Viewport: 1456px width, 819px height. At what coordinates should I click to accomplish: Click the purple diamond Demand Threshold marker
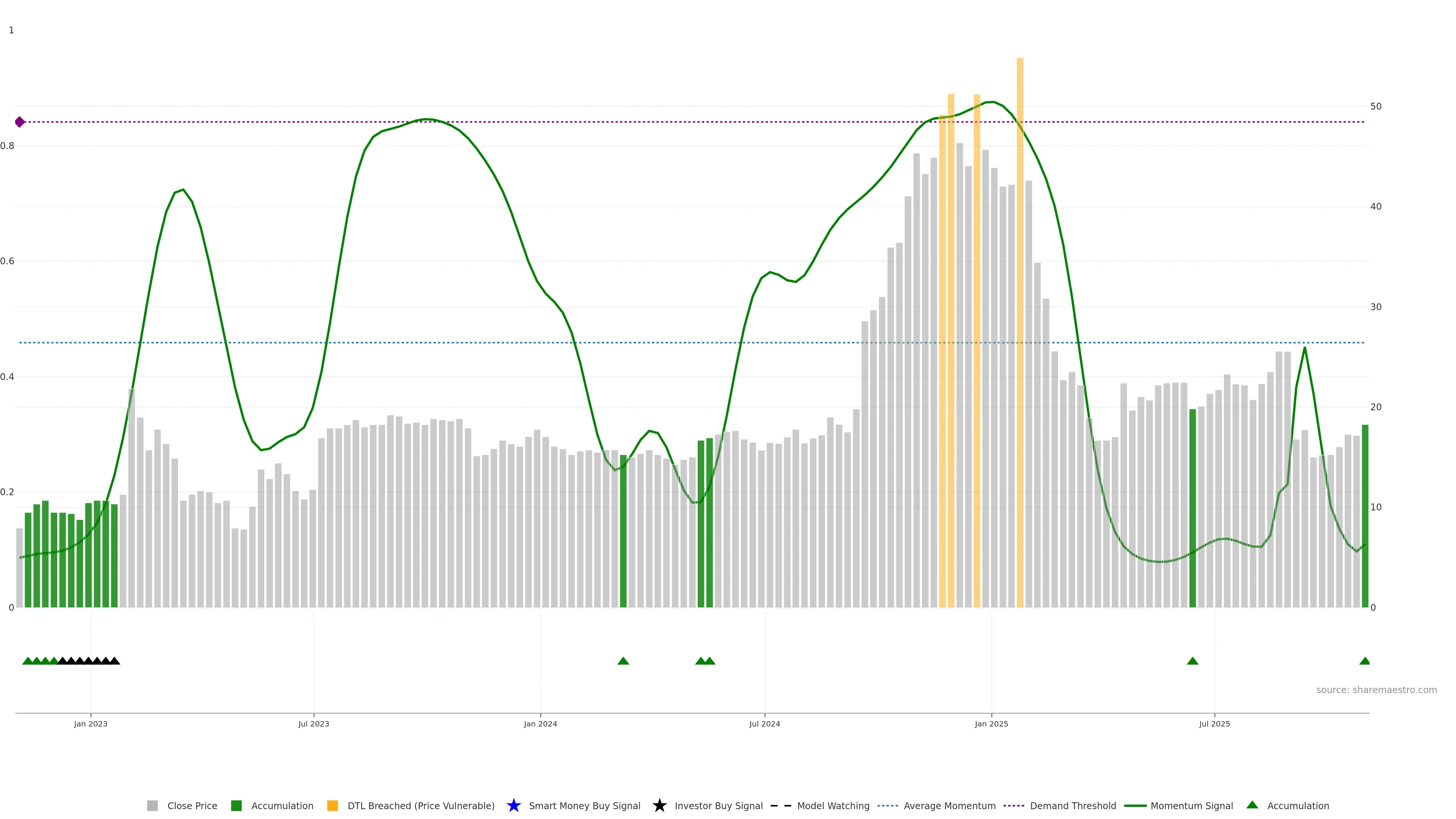[20, 122]
